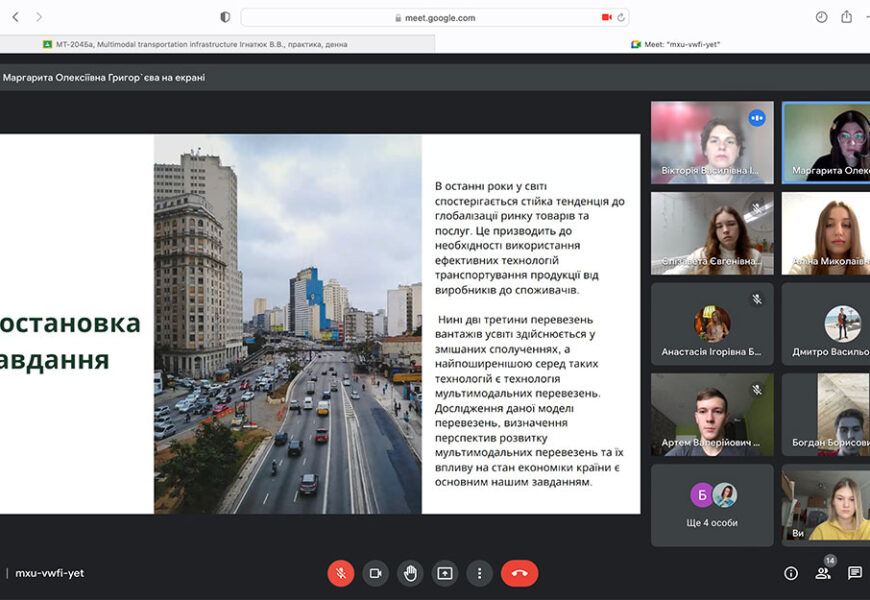Open the "Ще 4 особи" participants tile

click(x=712, y=505)
